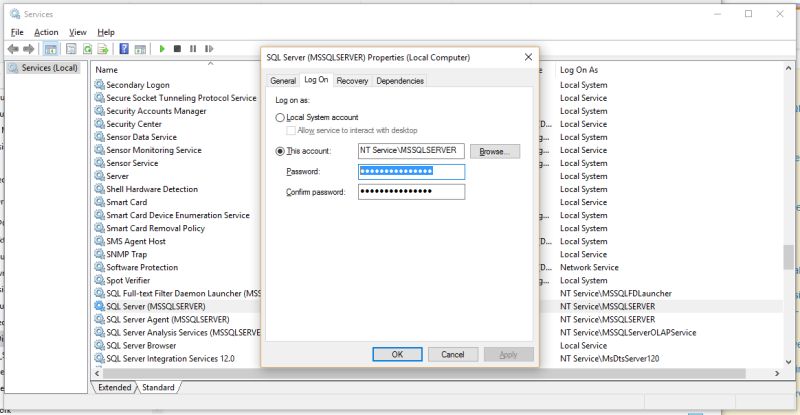Click gear icon next to SMS Agent Host
Screen dimensions: 800x415
point(99,241)
